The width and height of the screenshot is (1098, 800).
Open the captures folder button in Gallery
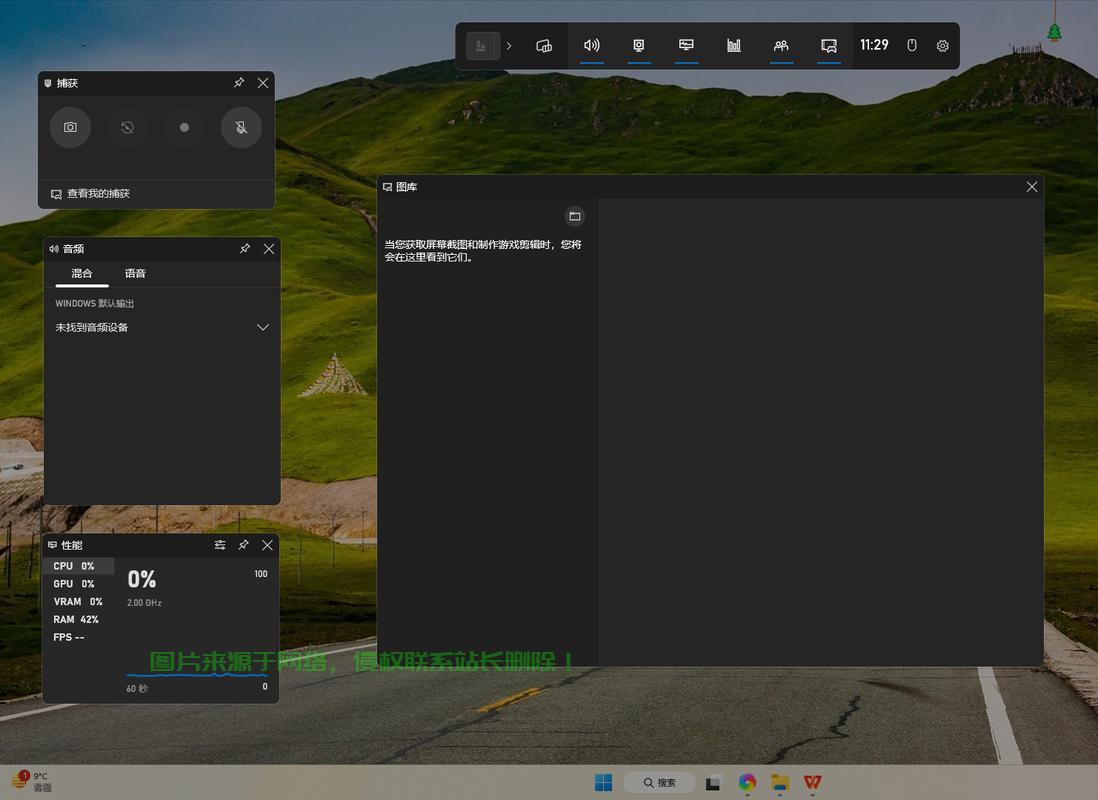575,216
